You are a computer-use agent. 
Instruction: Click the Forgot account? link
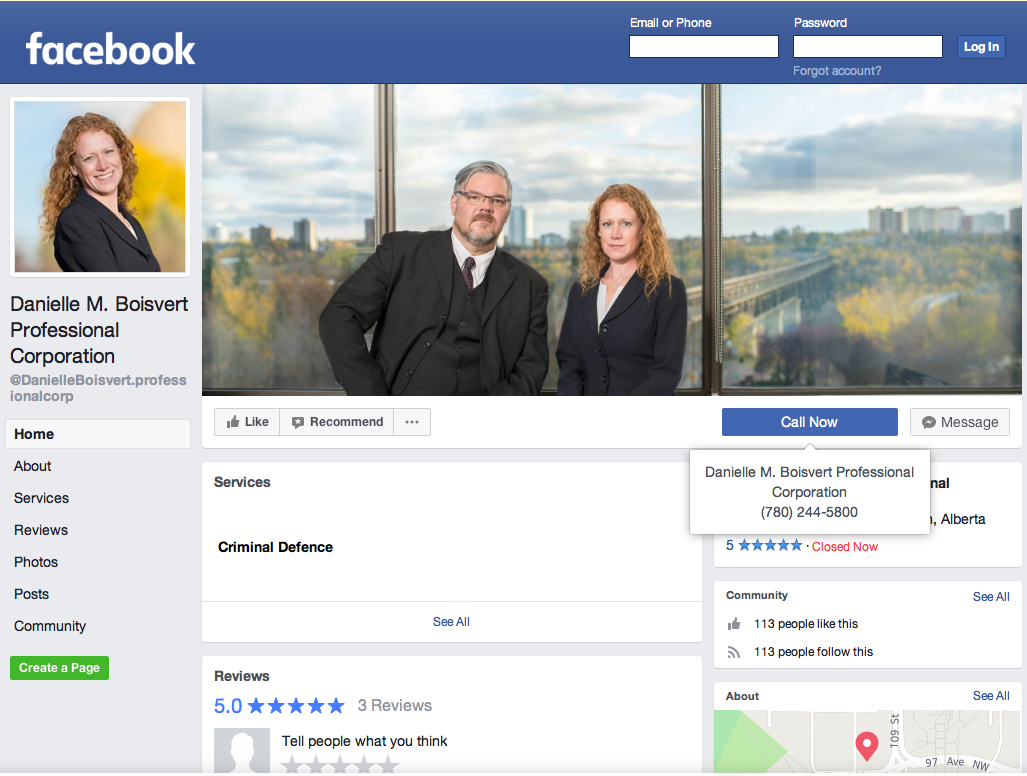click(837, 71)
